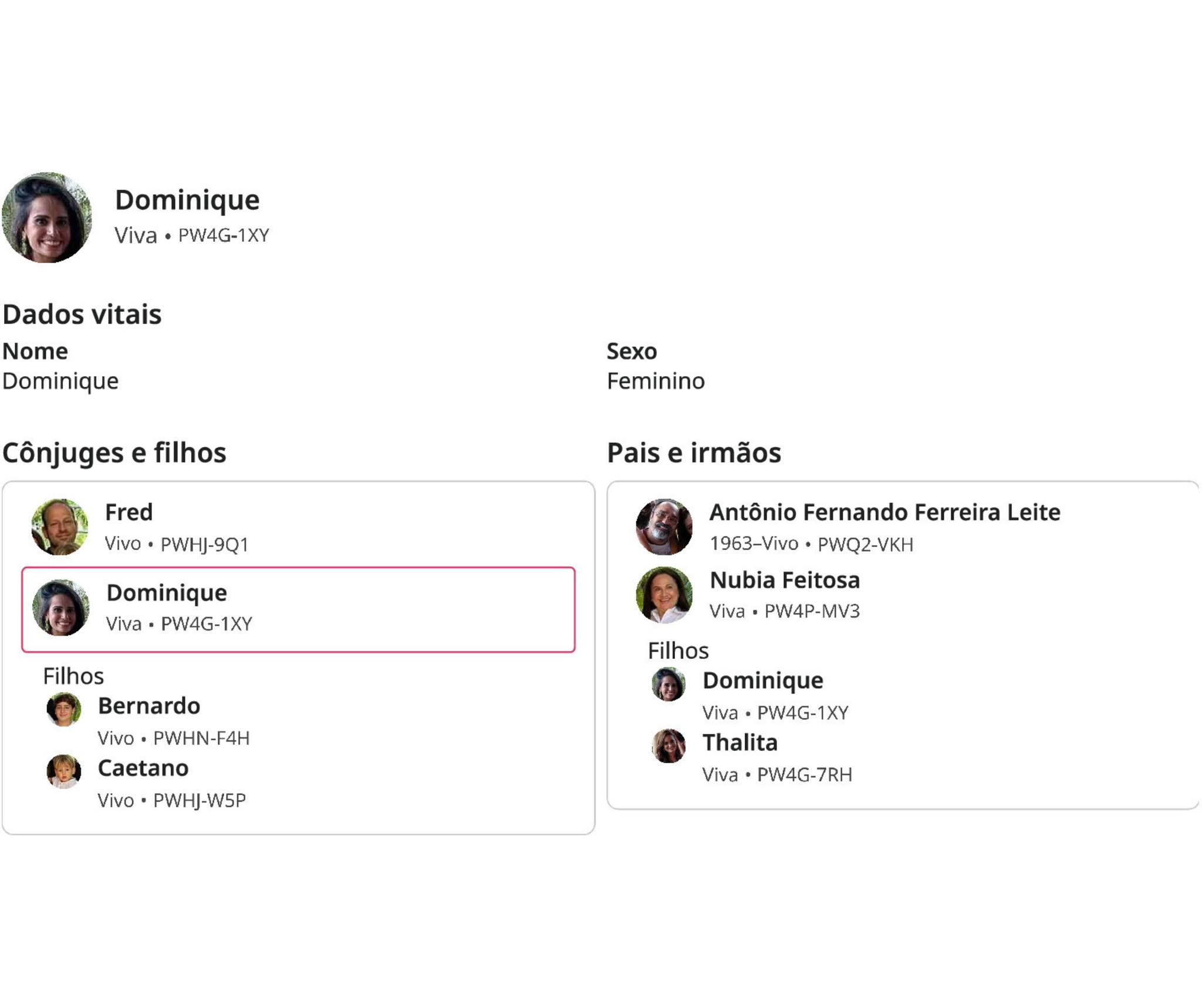Click the Bernardo name link
The height and width of the screenshot is (1008, 1202).
coord(149,706)
